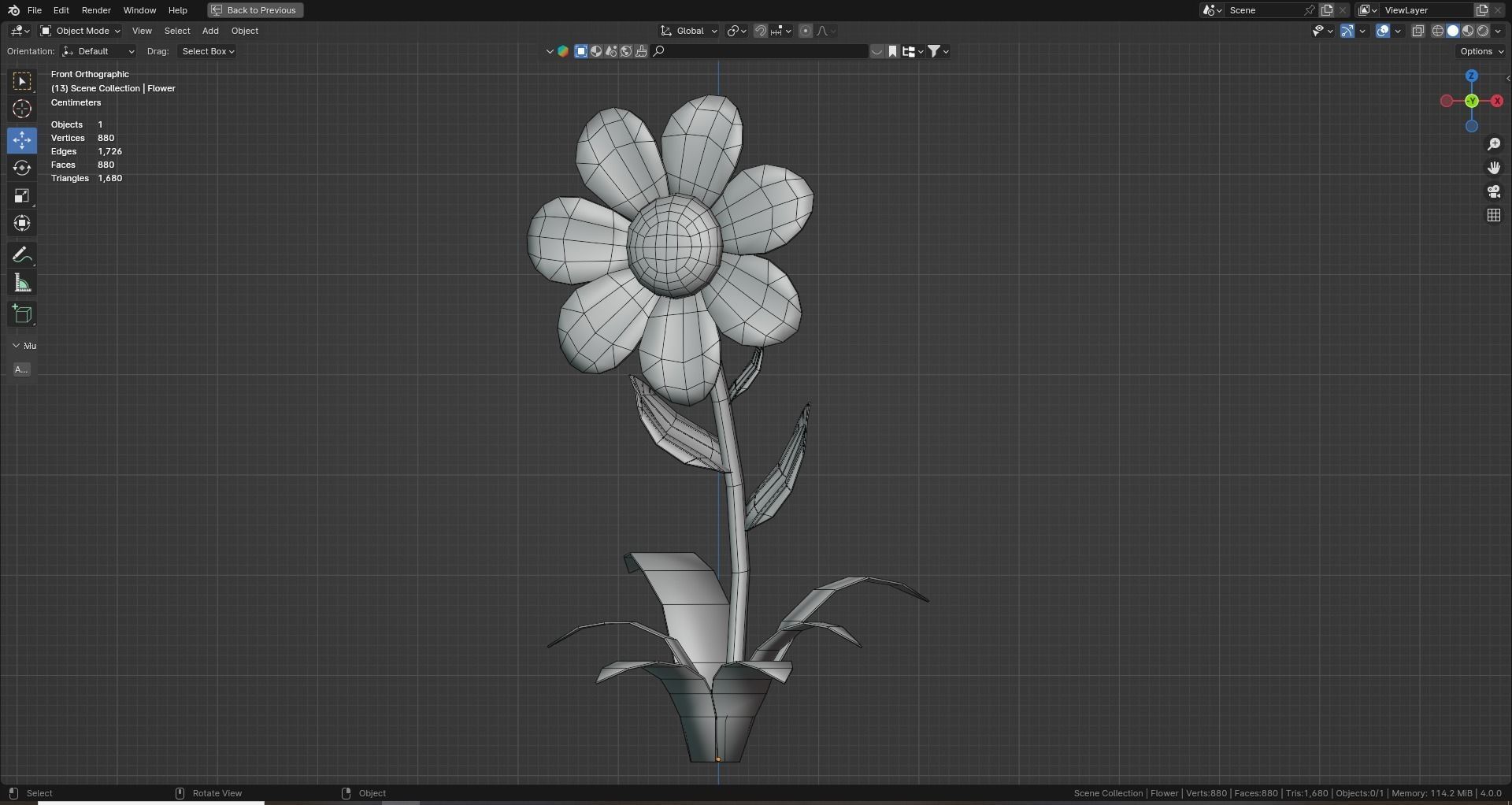The height and width of the screenshot is (805, 1512).
Task: Click the colorful asset library icon
Action: [x=563, y=51]
